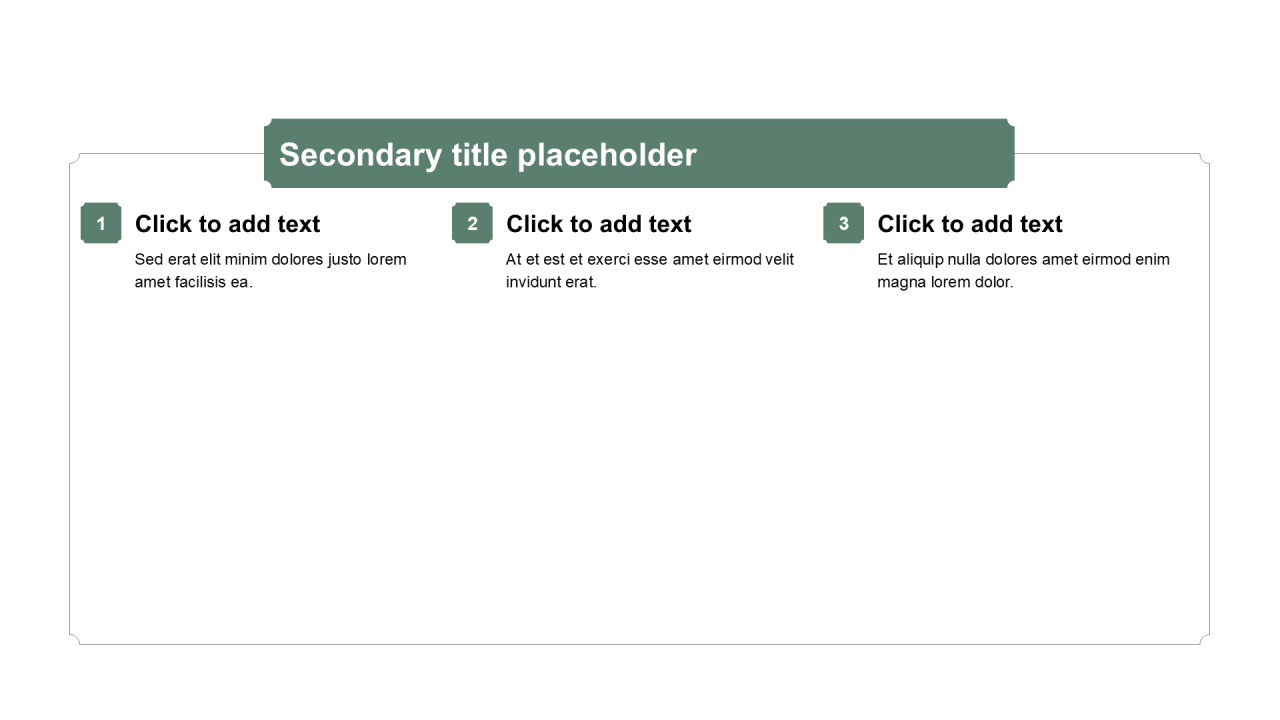Click the number 1 green badge
The height and width of the screenshot is (720, 1280).
[x=101, y=223]
